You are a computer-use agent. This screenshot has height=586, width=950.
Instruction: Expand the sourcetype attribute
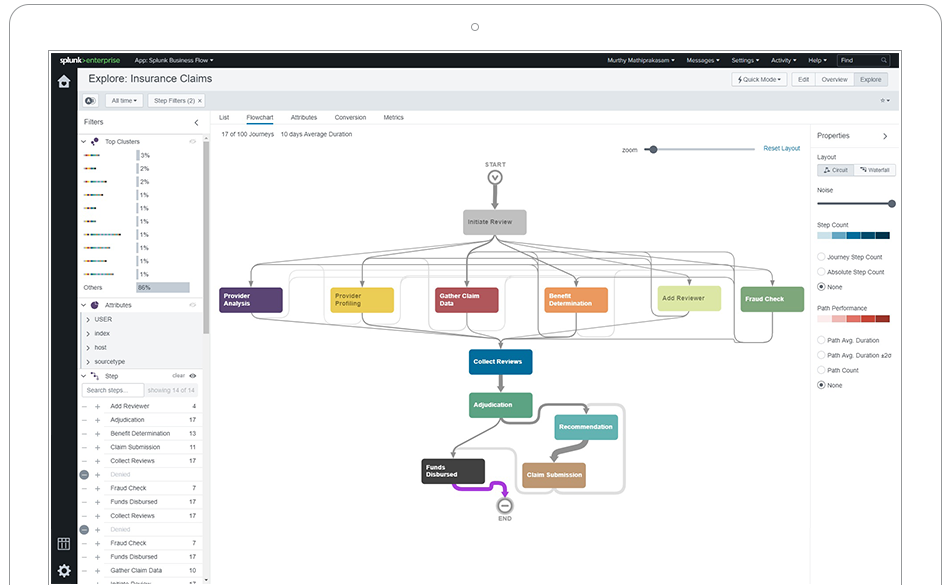pos(88,362)
